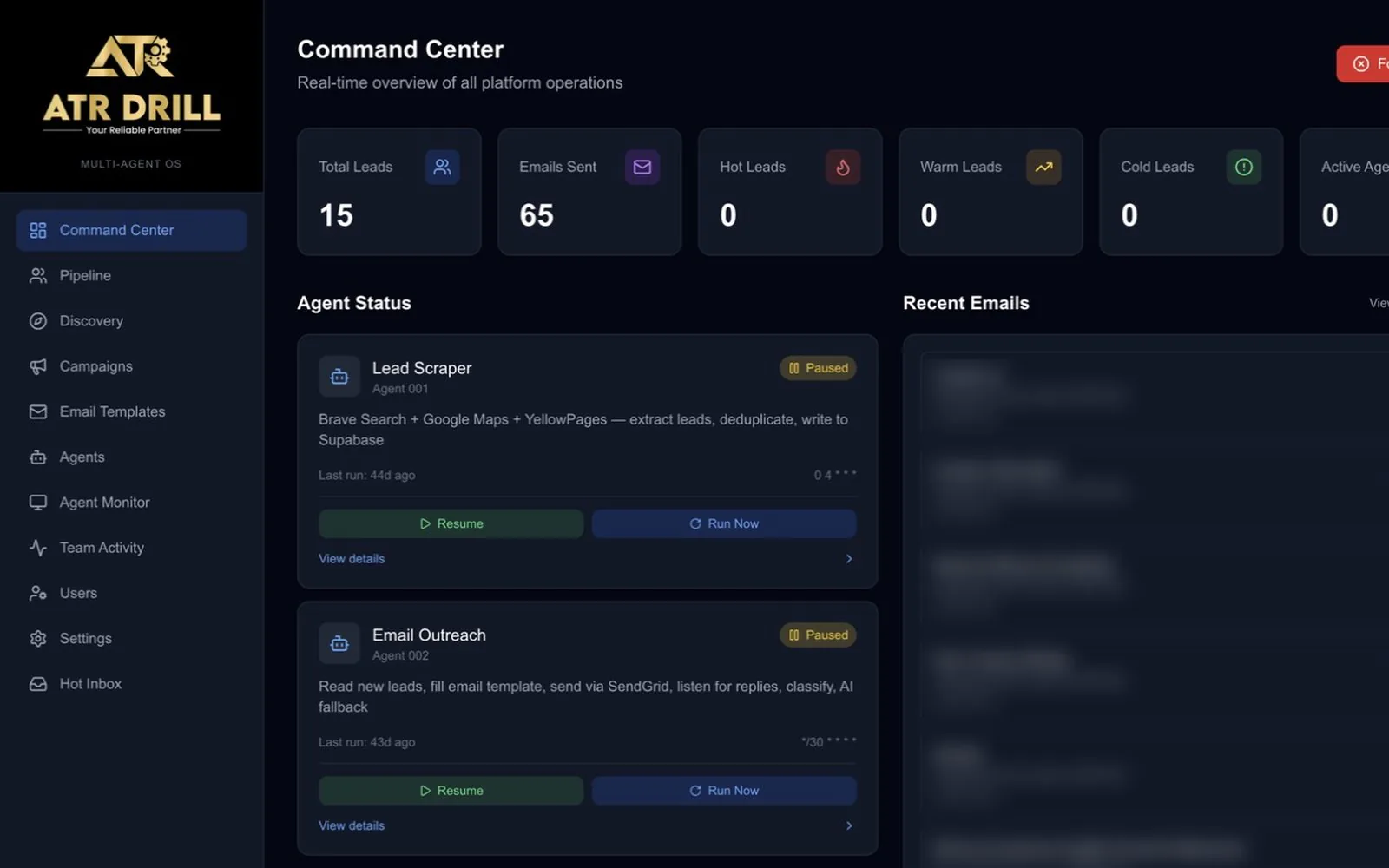Click the Hot Inbox tray icon
The height and width of the screenshot is (868, 1389).
(38, 684)
